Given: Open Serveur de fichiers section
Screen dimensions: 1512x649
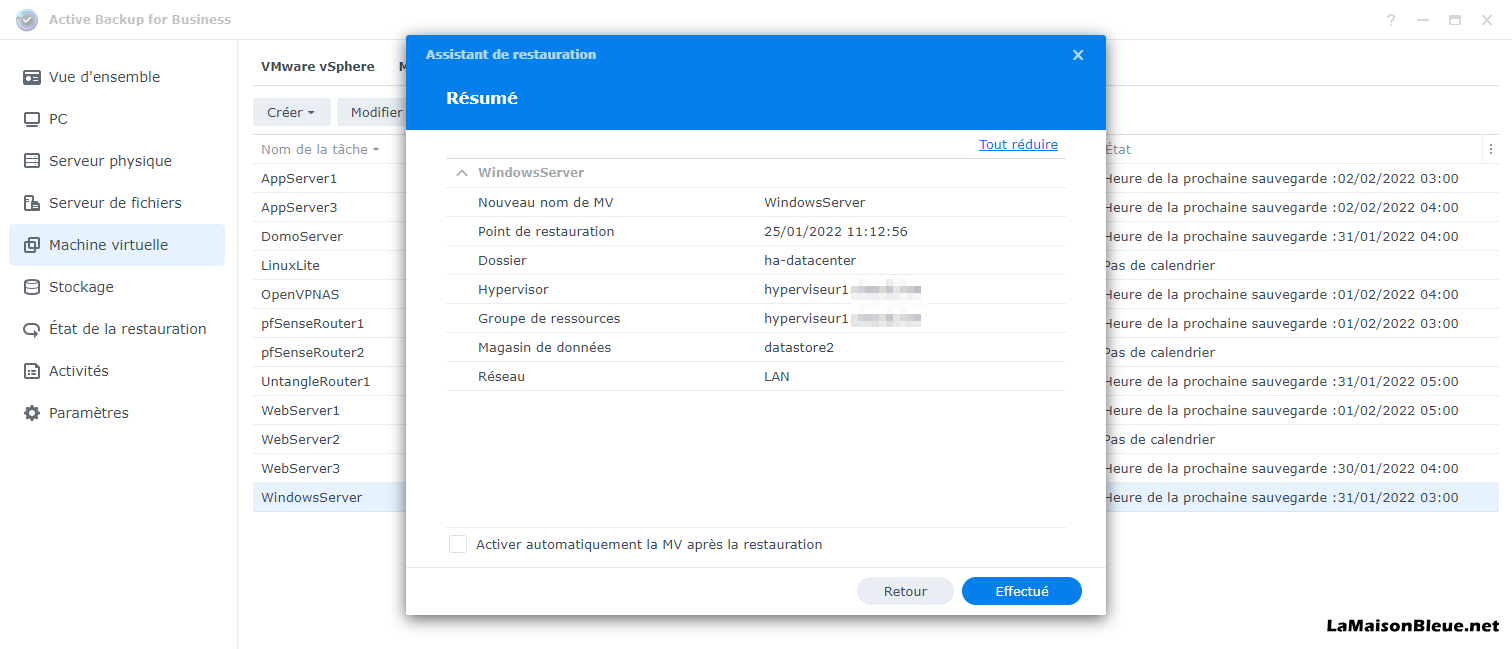Looking at the screenshot, I should coord(117,203).
